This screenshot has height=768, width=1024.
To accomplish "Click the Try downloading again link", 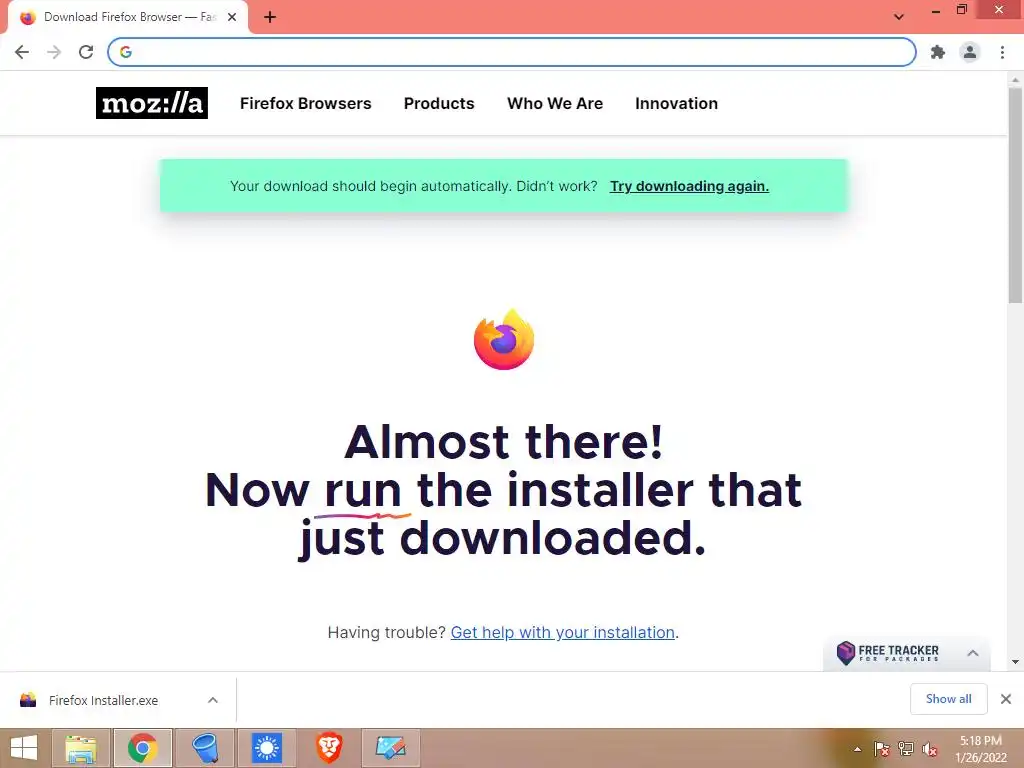I will pos(689,186).
